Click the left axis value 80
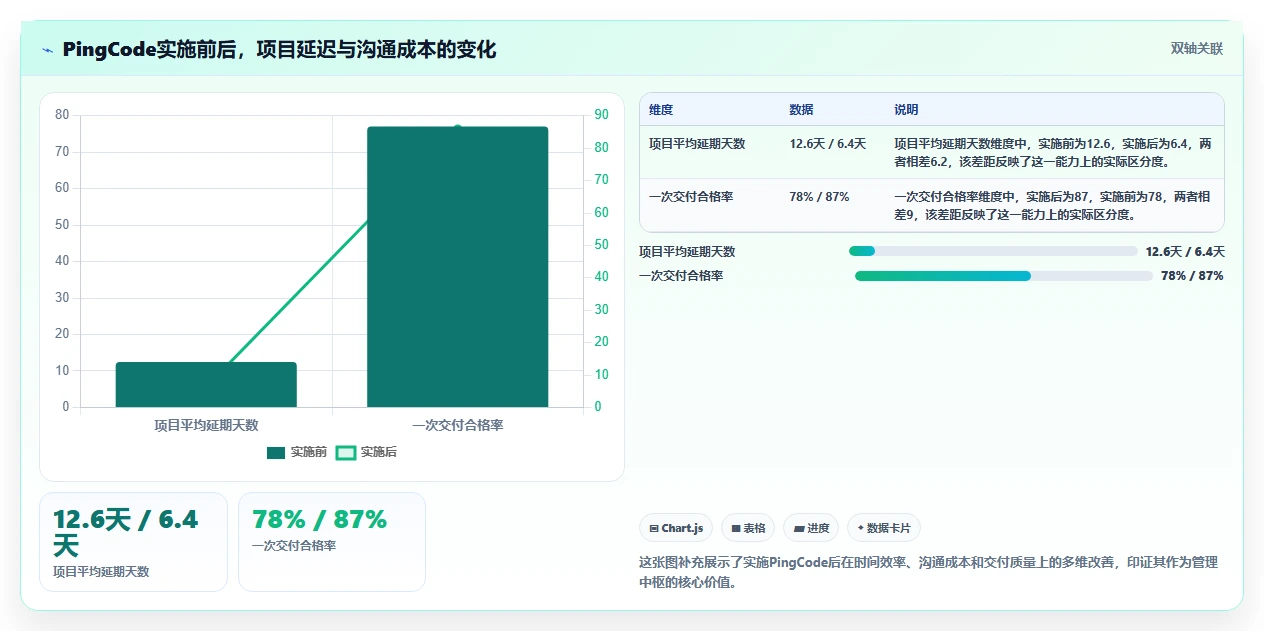 tap(62, 115)
